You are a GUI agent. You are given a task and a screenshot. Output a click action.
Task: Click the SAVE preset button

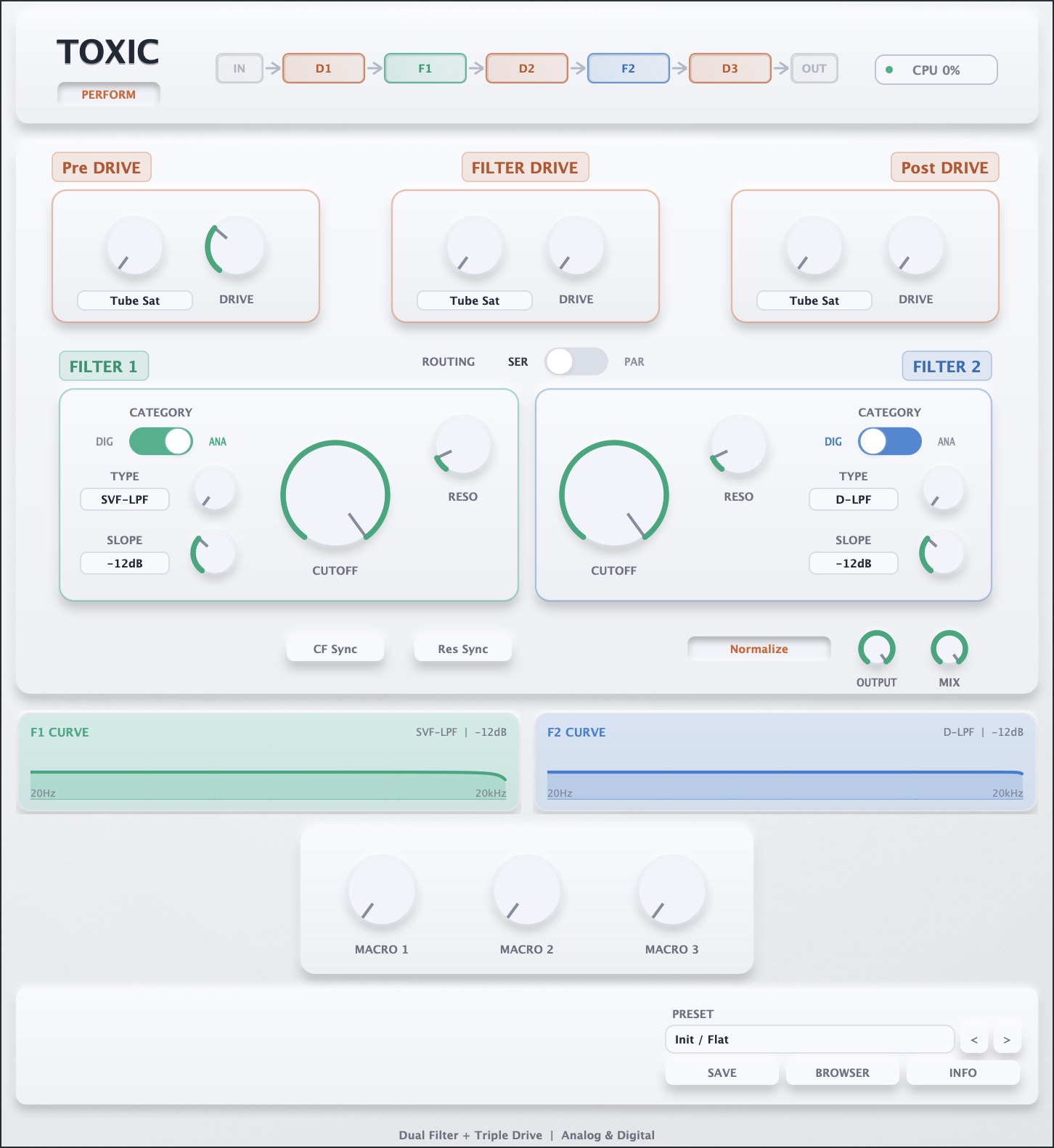coord(722,1073)
